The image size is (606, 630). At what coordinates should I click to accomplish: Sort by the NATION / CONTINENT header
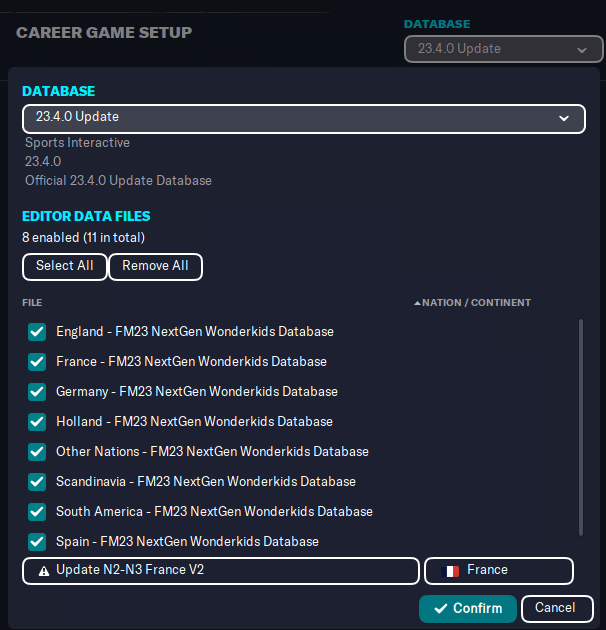(476, 303)
